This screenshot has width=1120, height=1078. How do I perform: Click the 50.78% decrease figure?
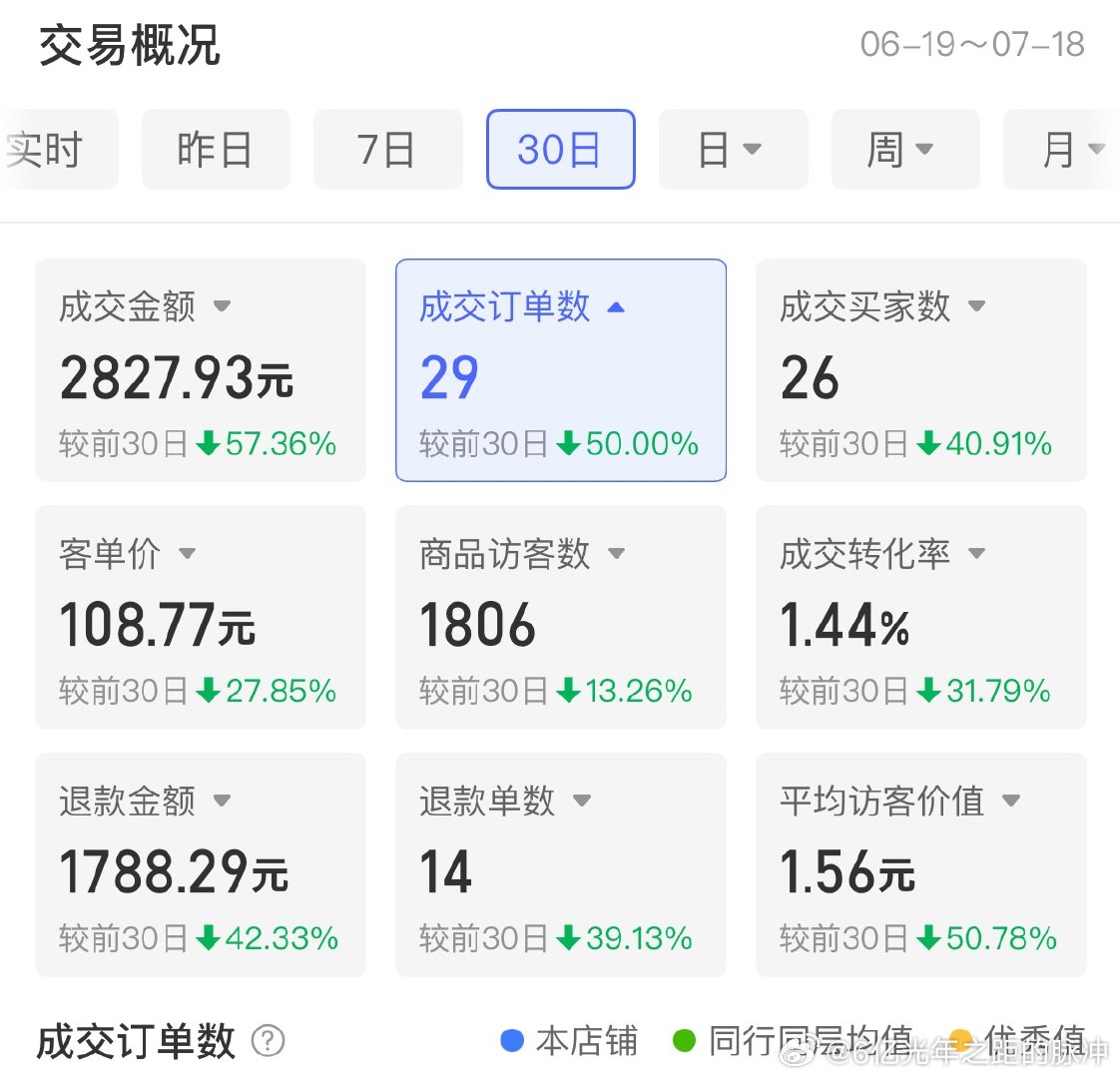[1001, 938]
